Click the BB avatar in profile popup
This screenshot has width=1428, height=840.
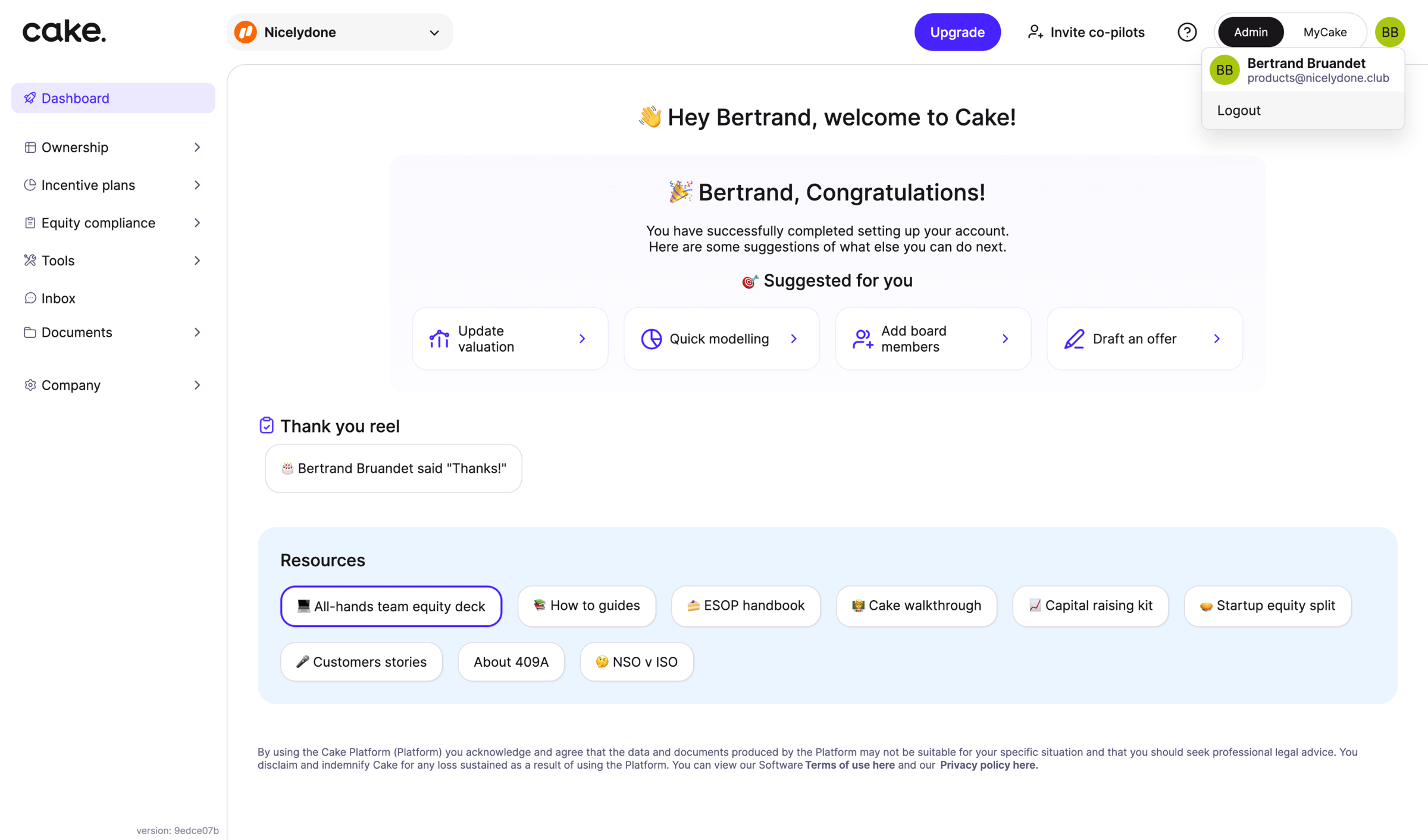tap(1225, 70)
